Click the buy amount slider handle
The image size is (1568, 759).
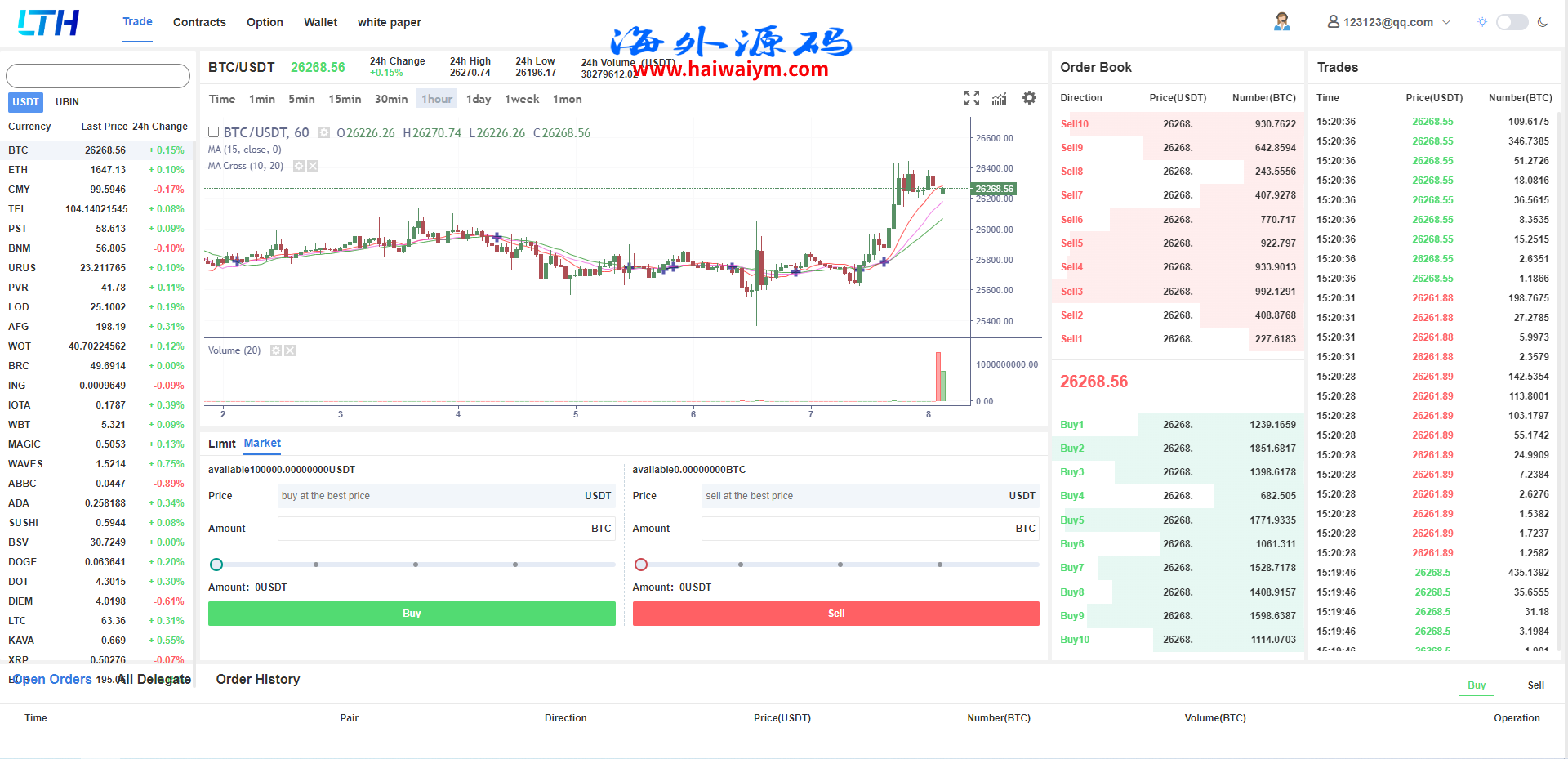216,565
